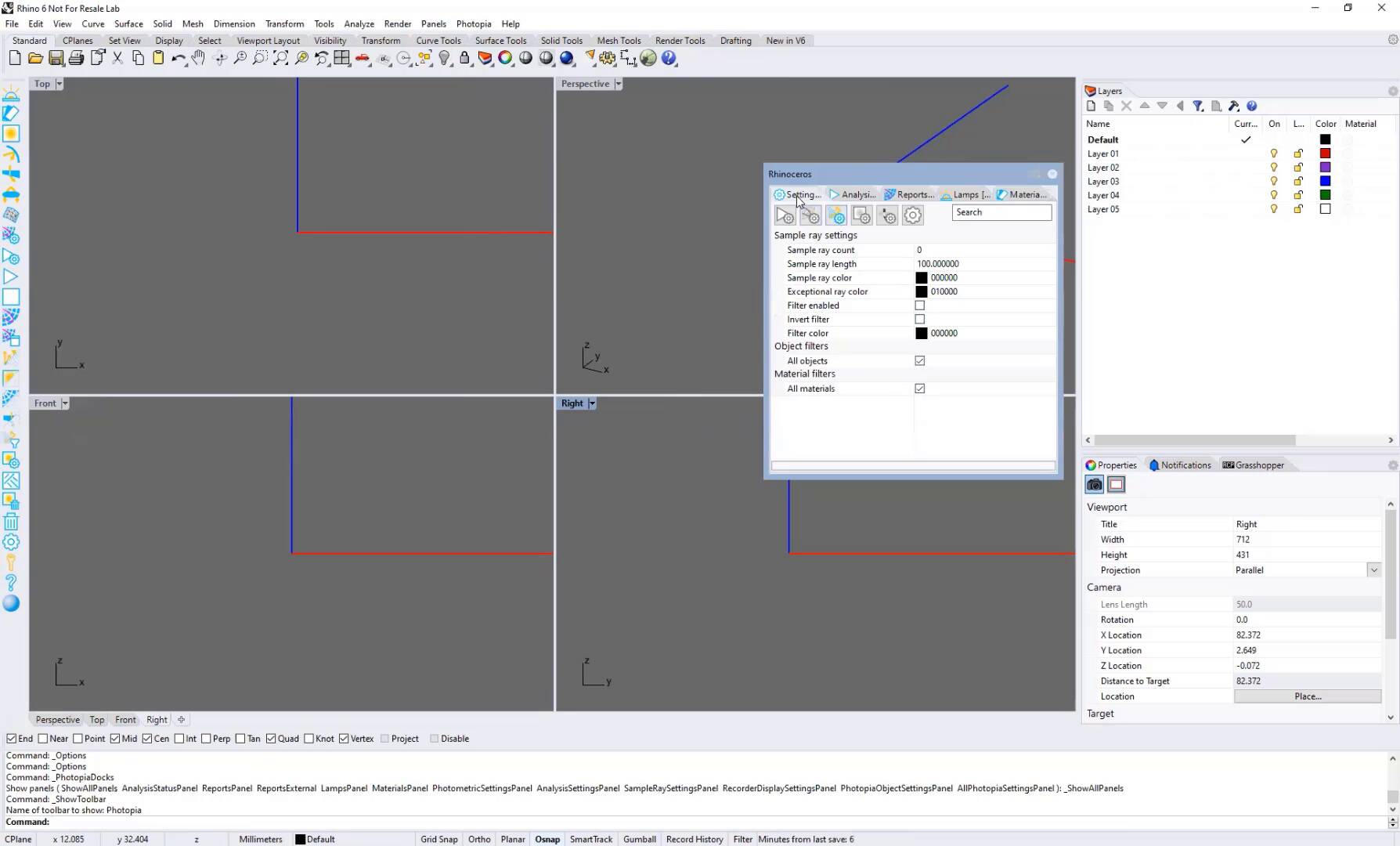The height and width of the screenshot is (846, 1400).
Task: Toggle Grid Snap in status bar
Action: click(438, 839)
